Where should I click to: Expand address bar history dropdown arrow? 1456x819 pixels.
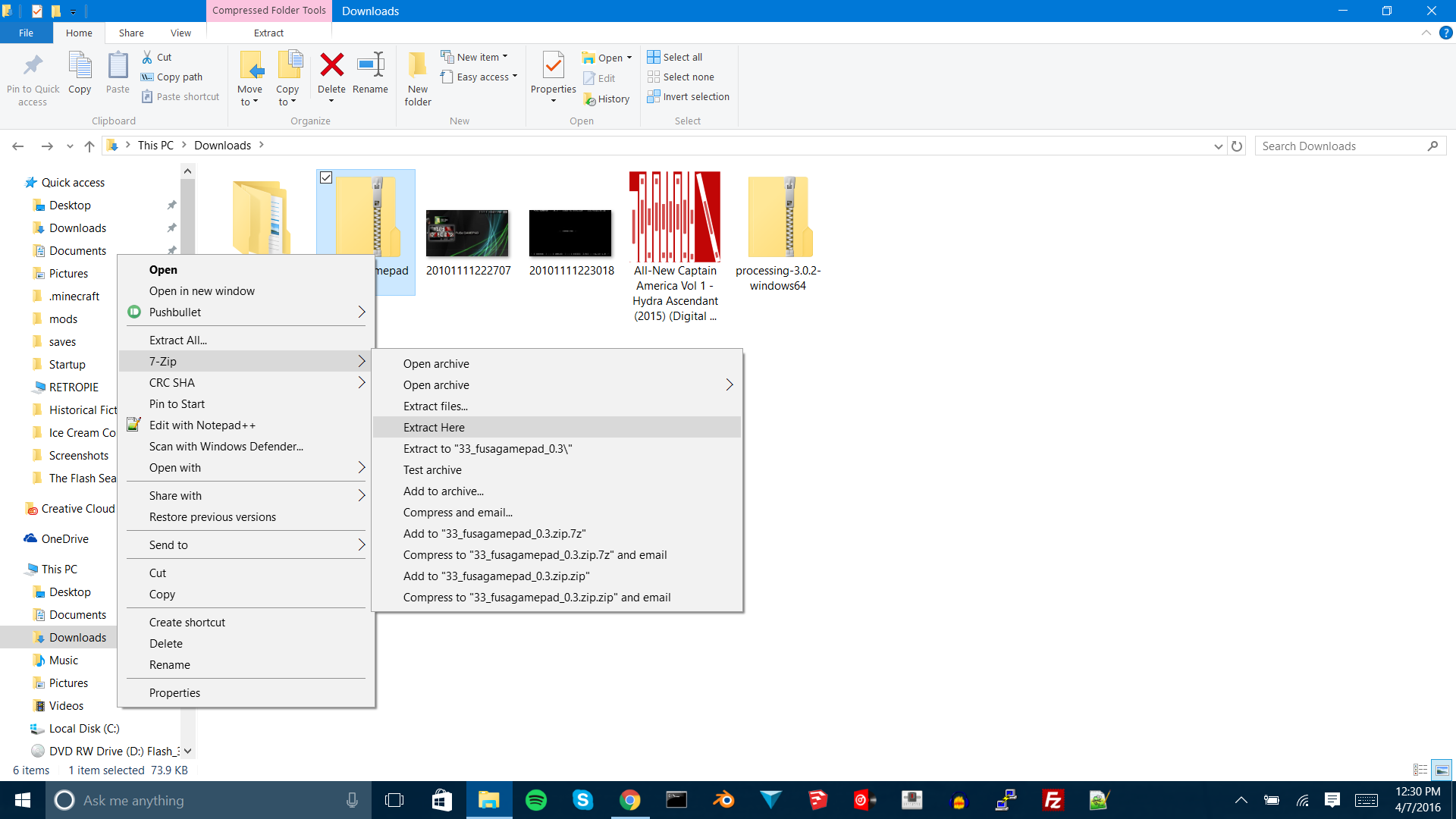pos(1218,146)
